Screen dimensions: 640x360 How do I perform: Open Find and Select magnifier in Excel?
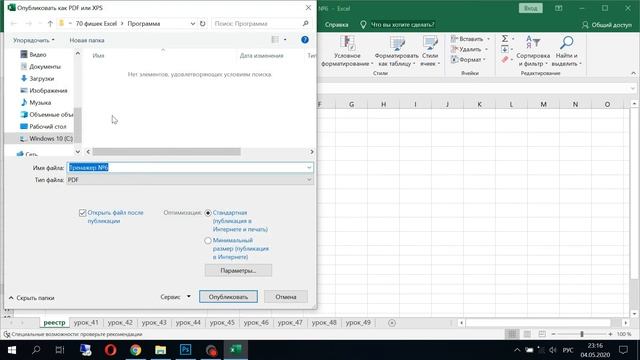[566, 51]
